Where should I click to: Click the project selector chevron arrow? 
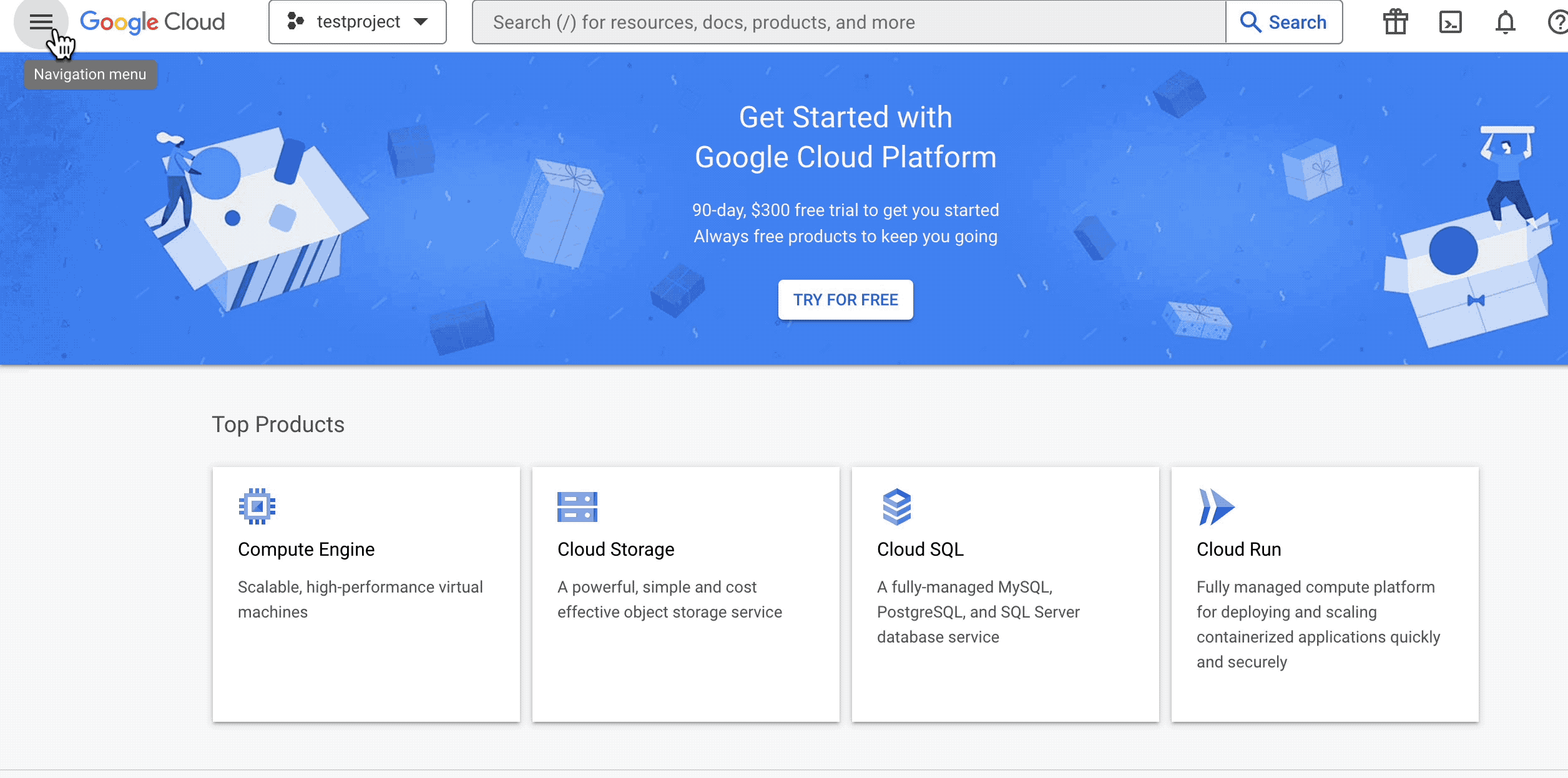tap(424, 24)
